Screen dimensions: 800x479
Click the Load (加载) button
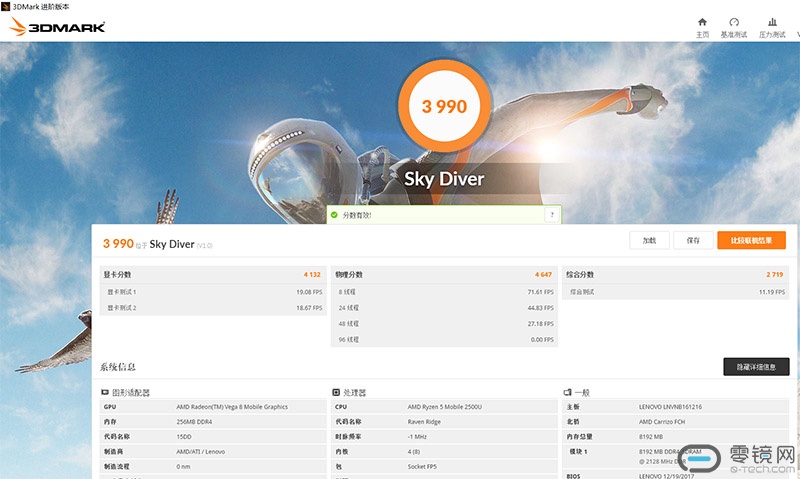click(x=649, y=240)
